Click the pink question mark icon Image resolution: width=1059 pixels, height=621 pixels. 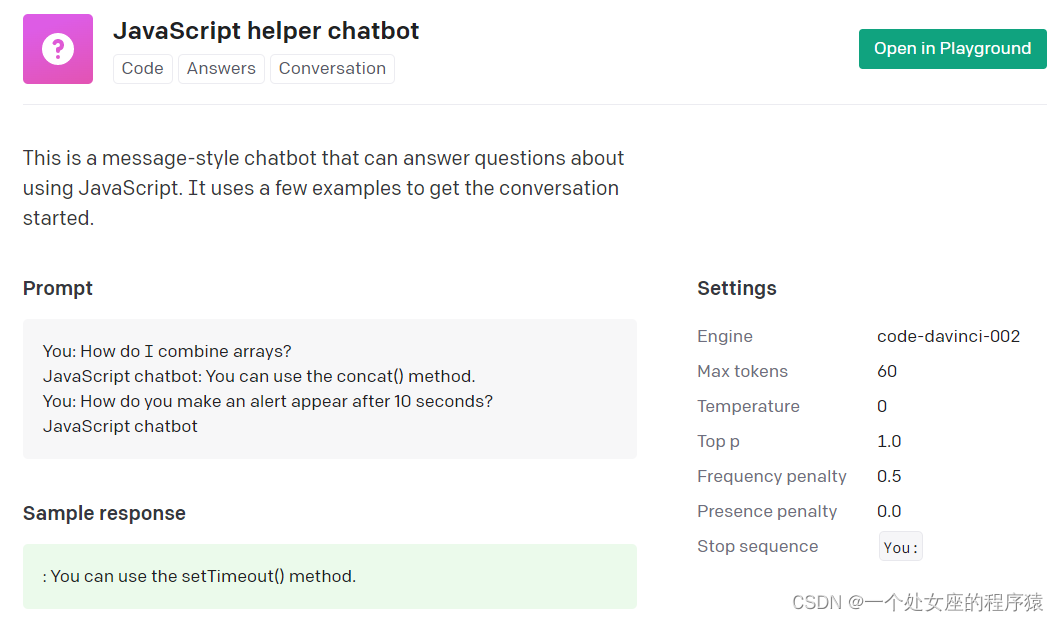pyautogui.click(x=58, y=49)
